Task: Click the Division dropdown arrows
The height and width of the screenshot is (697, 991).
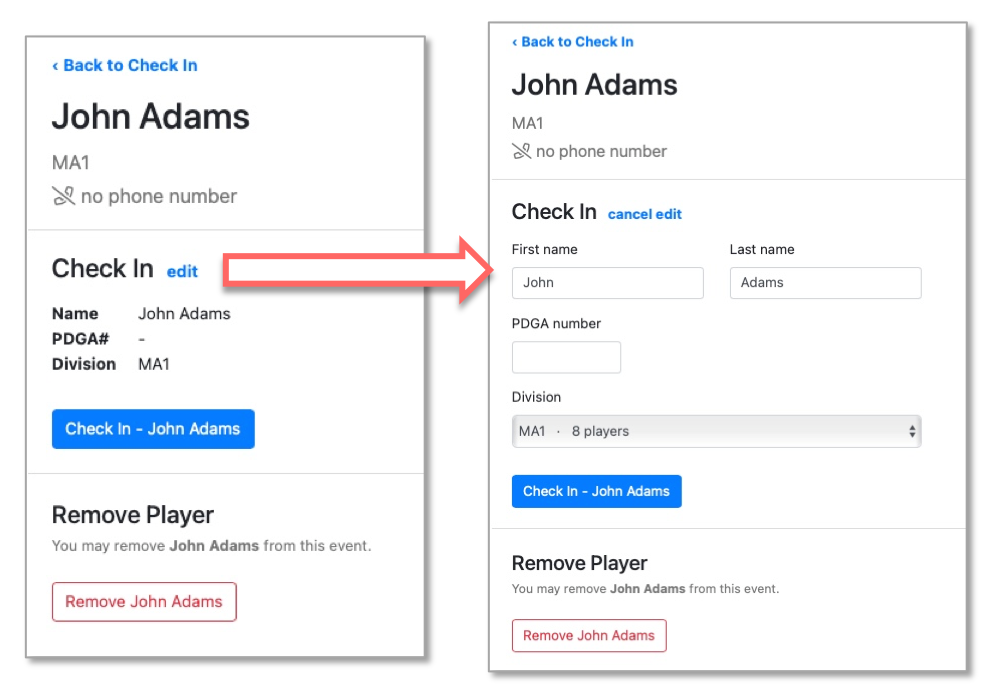Action: [x=912, y=431]
